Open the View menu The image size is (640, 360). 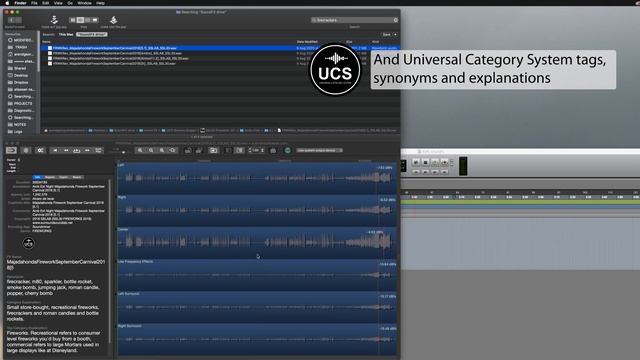tap(58, 3)
